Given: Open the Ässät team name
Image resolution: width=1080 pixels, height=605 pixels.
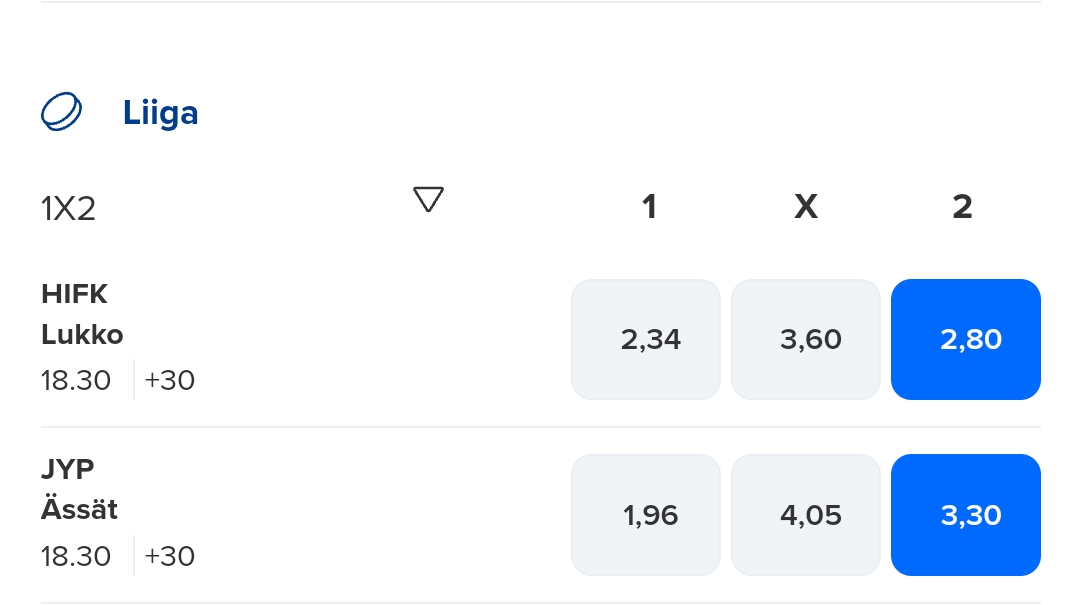Looking at the screenshot, I should (x=80, y=509).
